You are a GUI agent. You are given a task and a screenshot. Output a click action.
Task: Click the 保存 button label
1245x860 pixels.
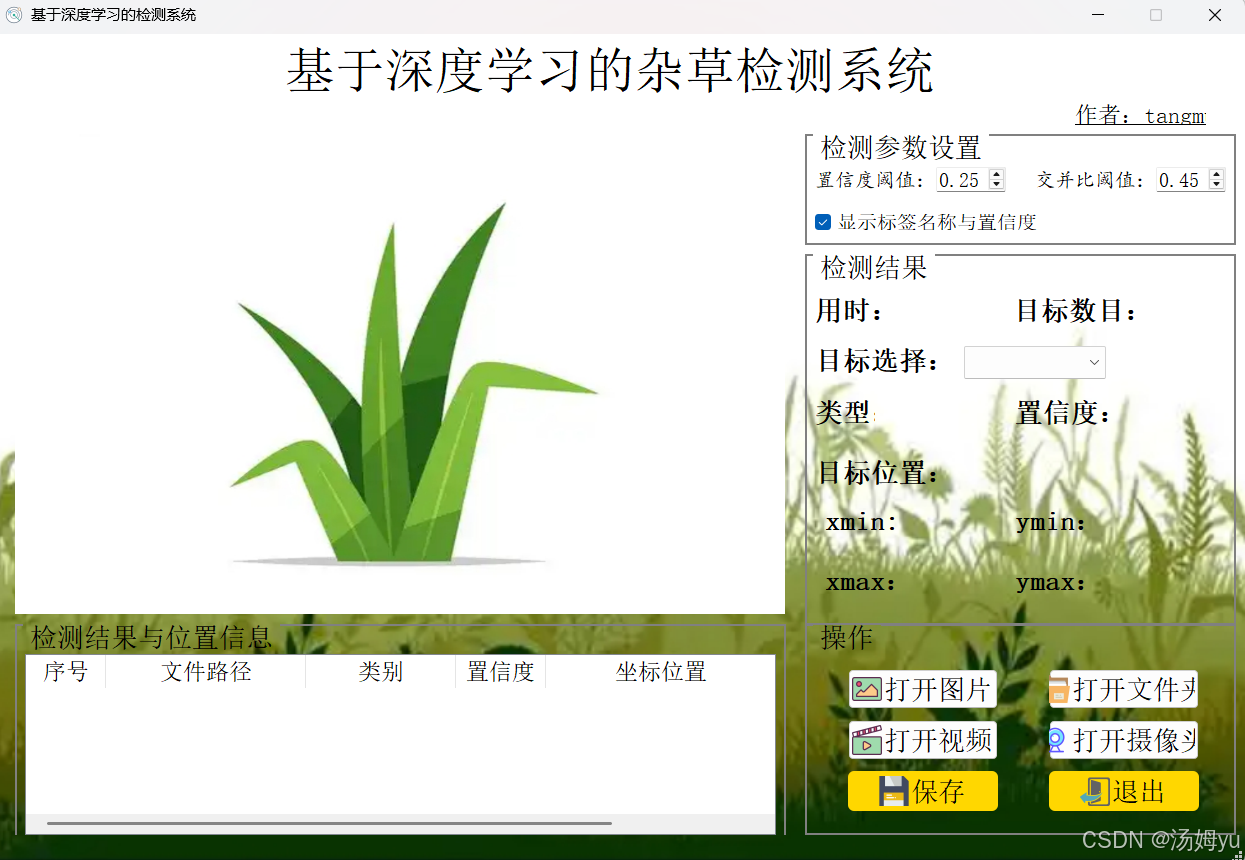(x=938, y=791)
